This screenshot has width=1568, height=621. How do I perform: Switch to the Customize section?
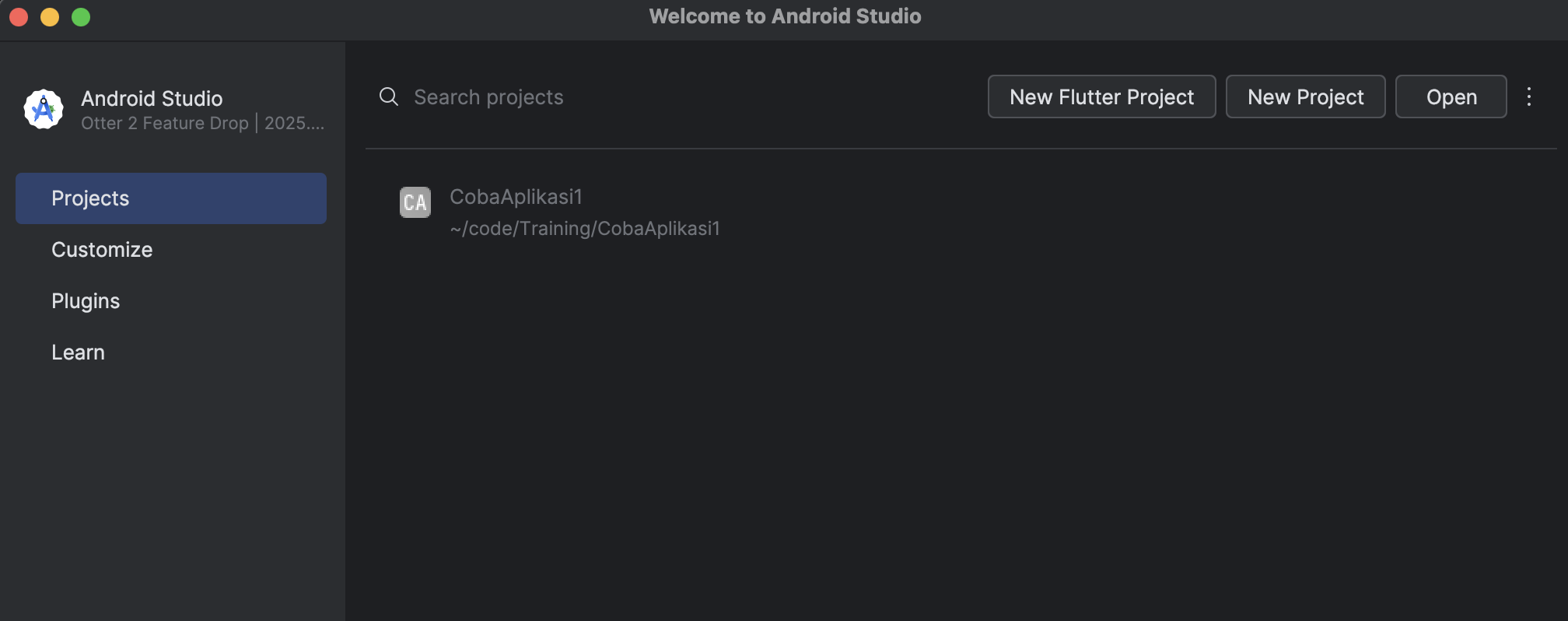coord(102,250)
